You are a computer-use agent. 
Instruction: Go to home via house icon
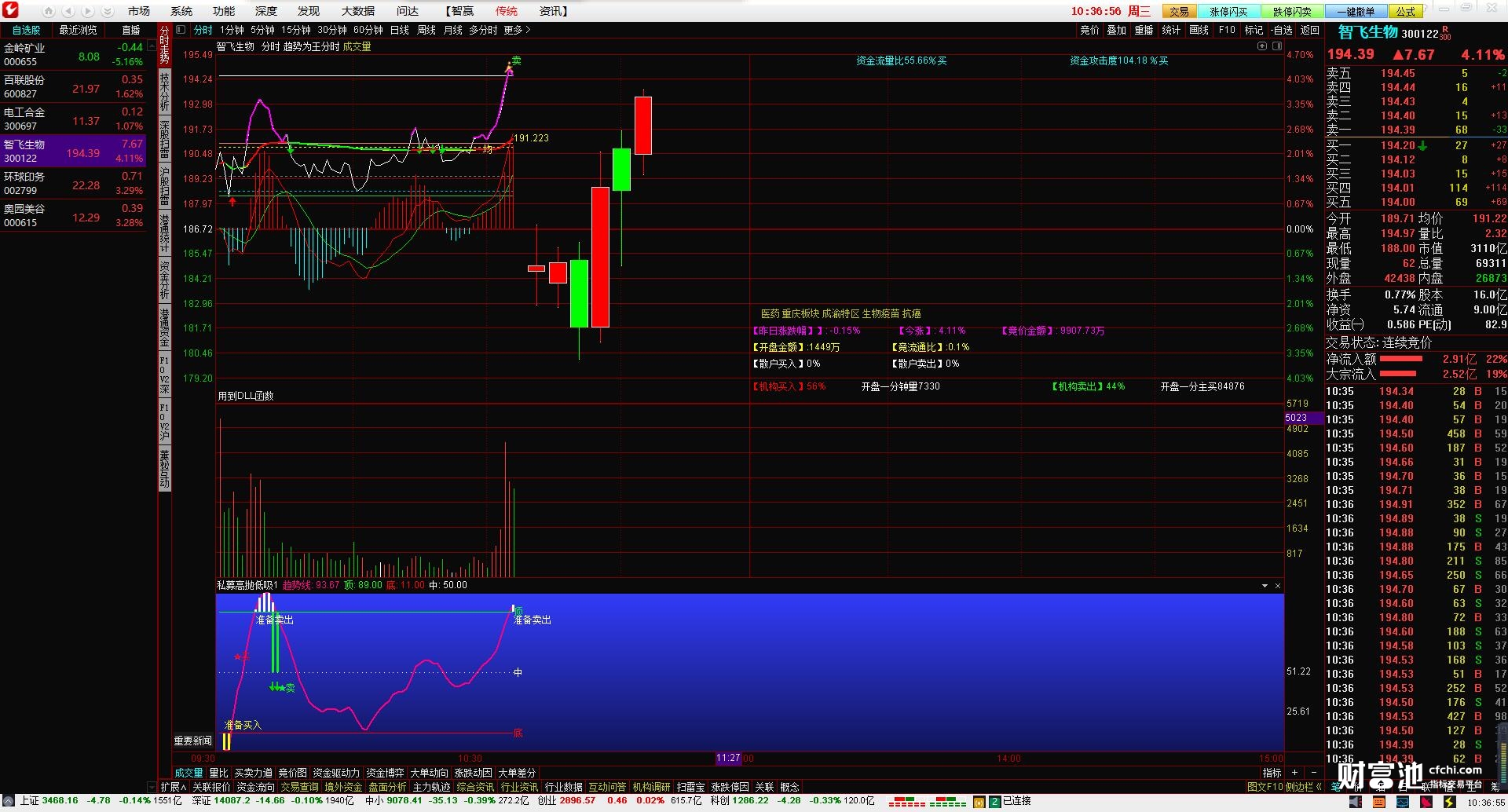click(x=49, y=11)
